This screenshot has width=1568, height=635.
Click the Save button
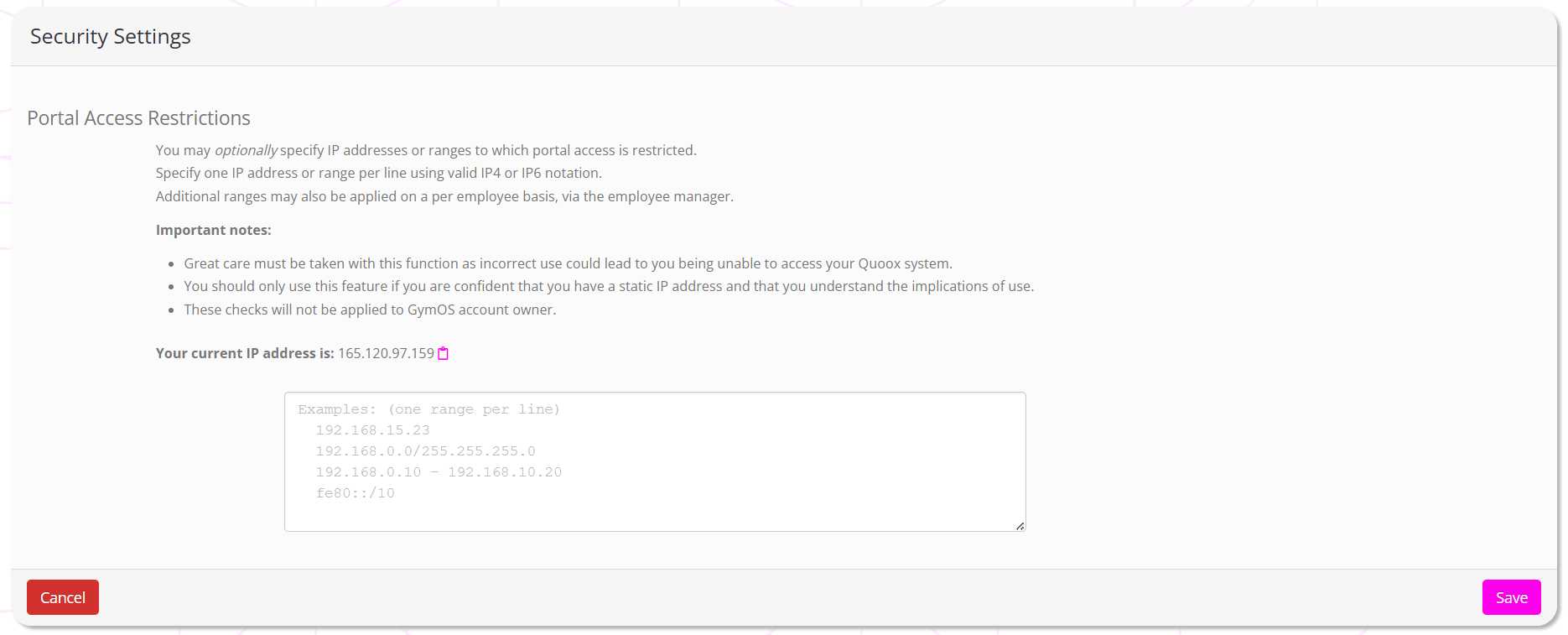click(1511, 597)
